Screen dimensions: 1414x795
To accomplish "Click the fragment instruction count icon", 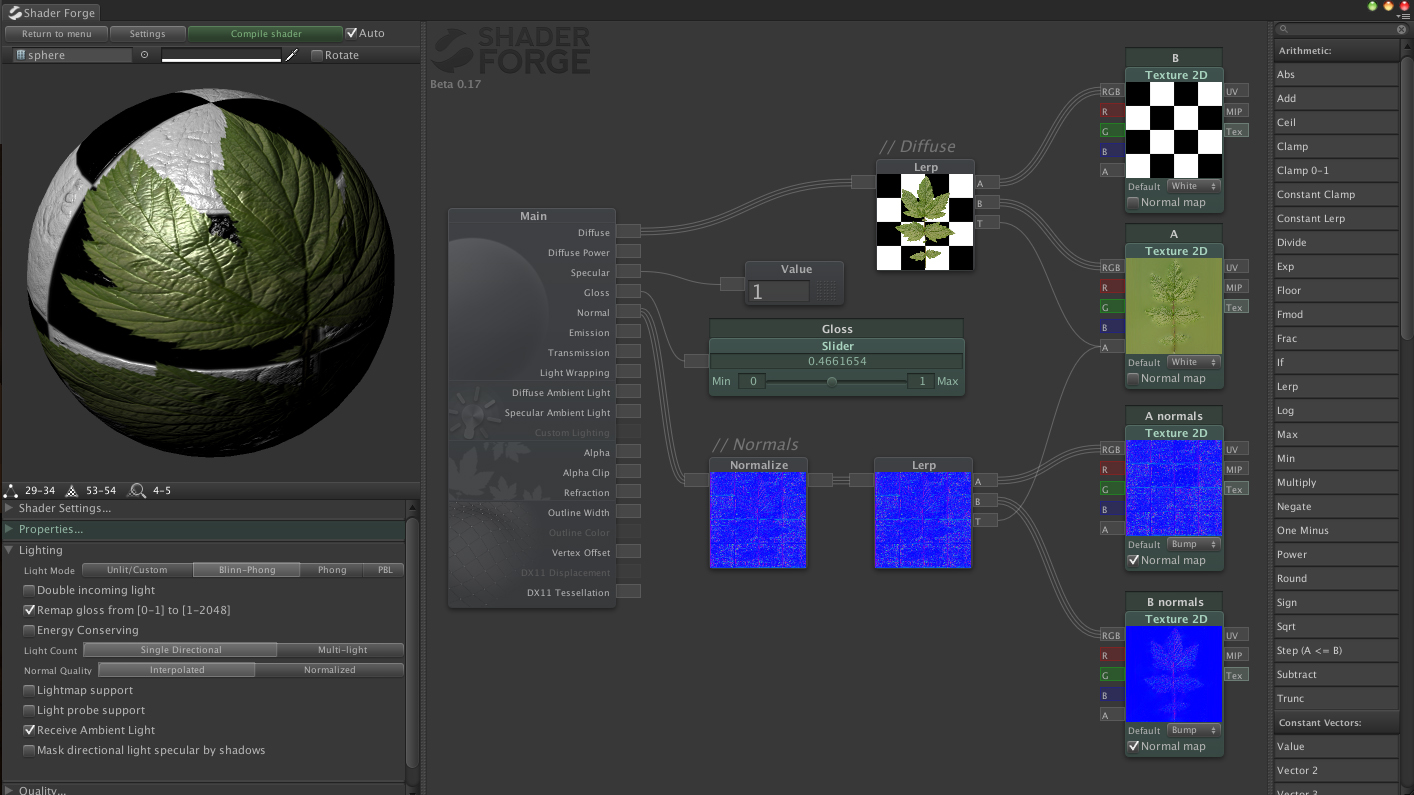I will pyautogui.click(x=72, y=491).
